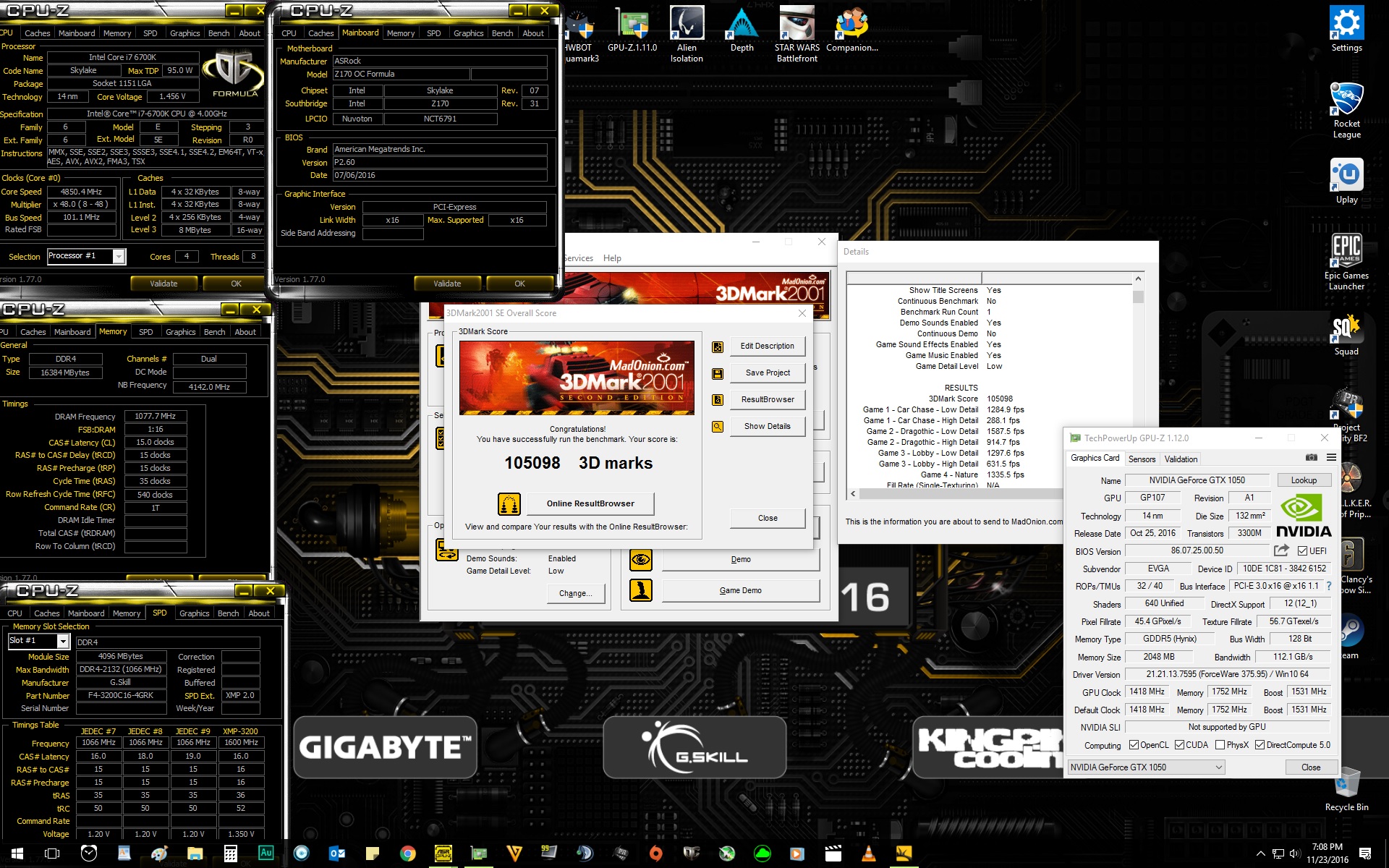This screenshot has height=868, width=1389.
Task: Open the Caches tab in the CPU-Z Memory window
Action: [33, 332]
